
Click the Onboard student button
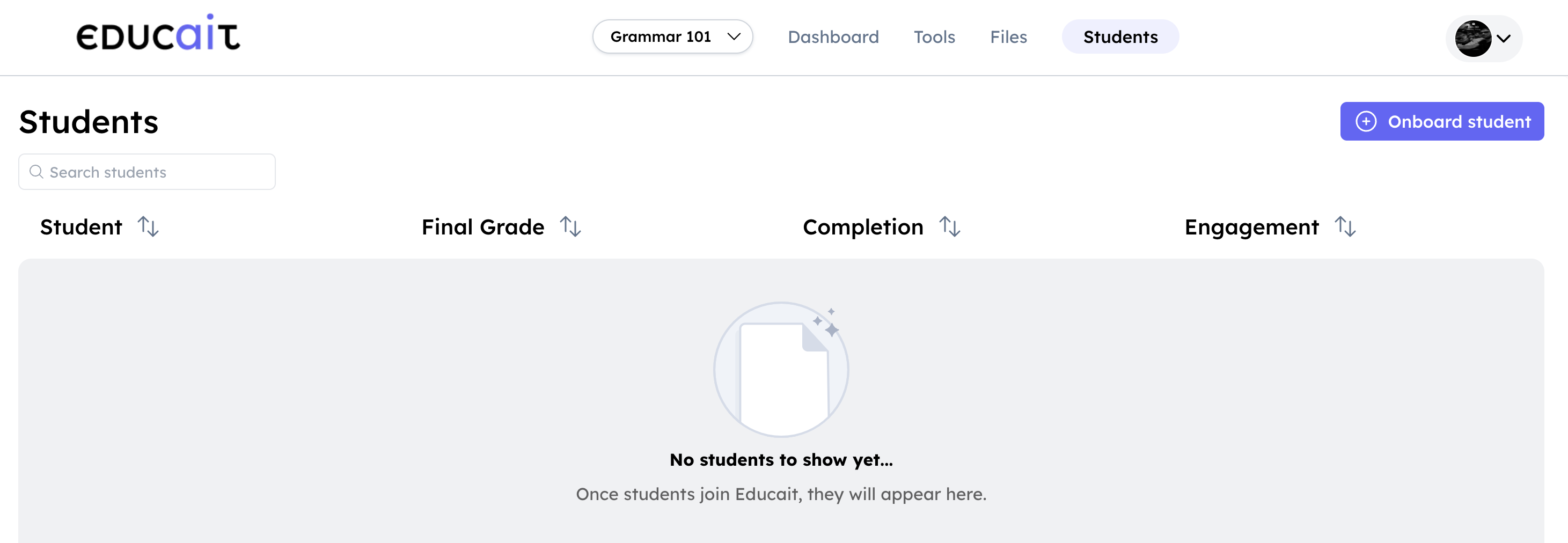pos(1442,121)
